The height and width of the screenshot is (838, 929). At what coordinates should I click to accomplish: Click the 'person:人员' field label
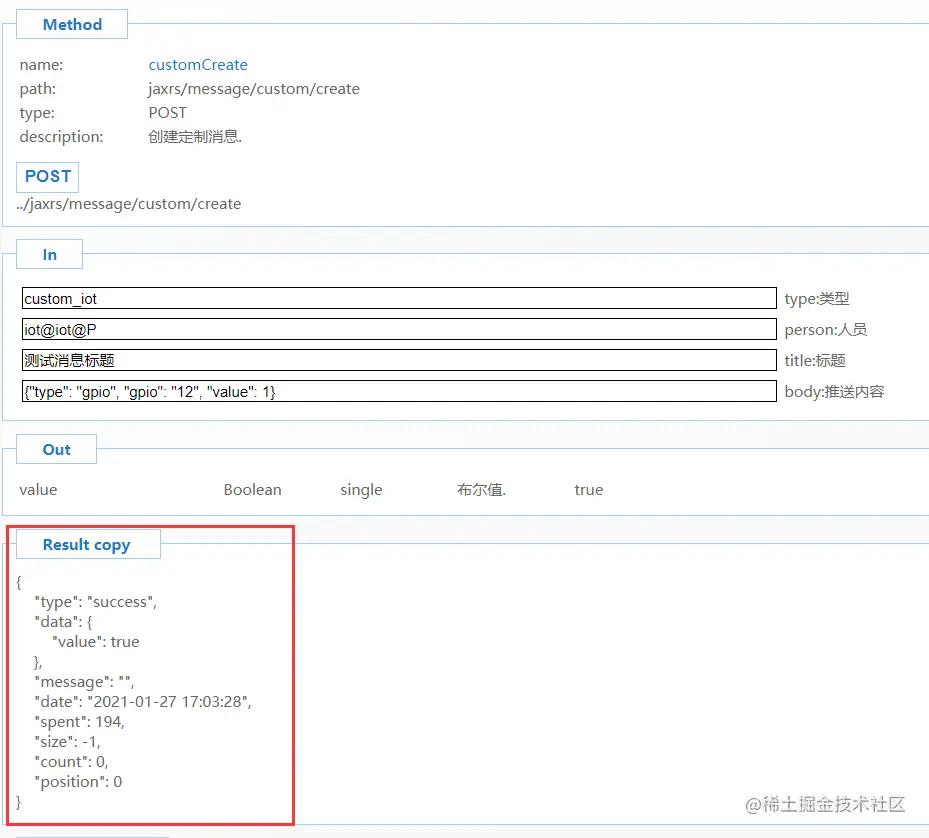click(x=826, y=330)
